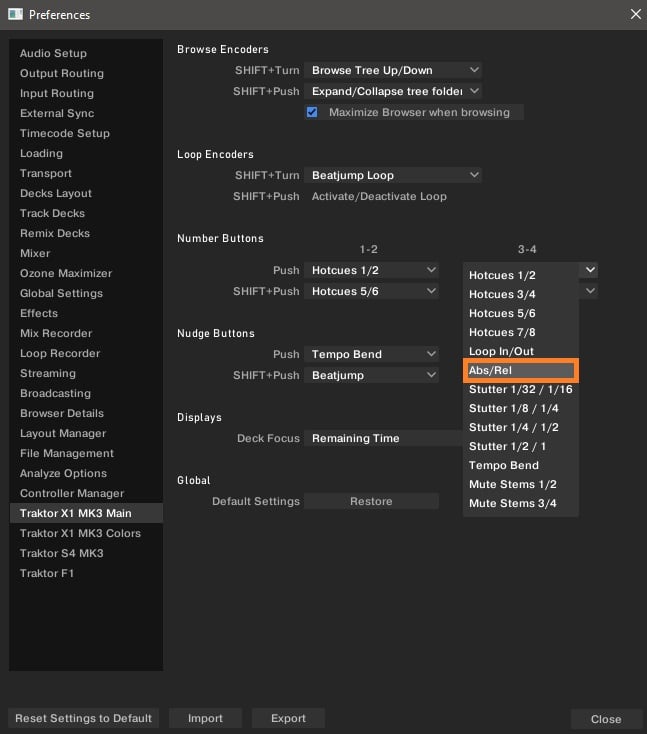The height and width of the screenshot is (734, 647).
Task: Open Transport preferences page
Action: tap(86, 174)
